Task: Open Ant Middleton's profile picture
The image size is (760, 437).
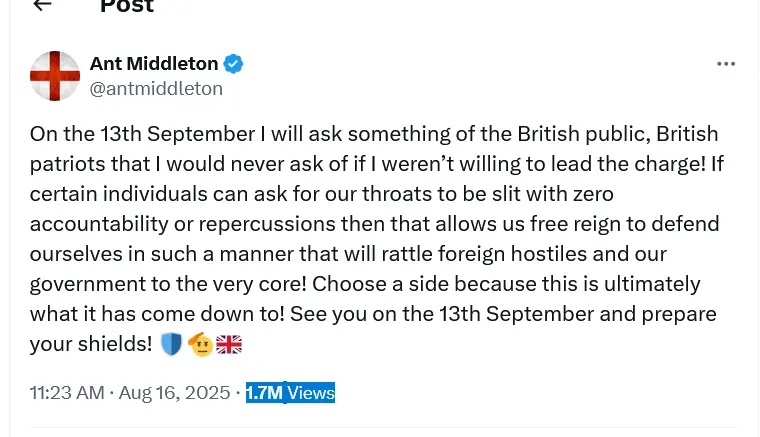Action: click(55, 76)
